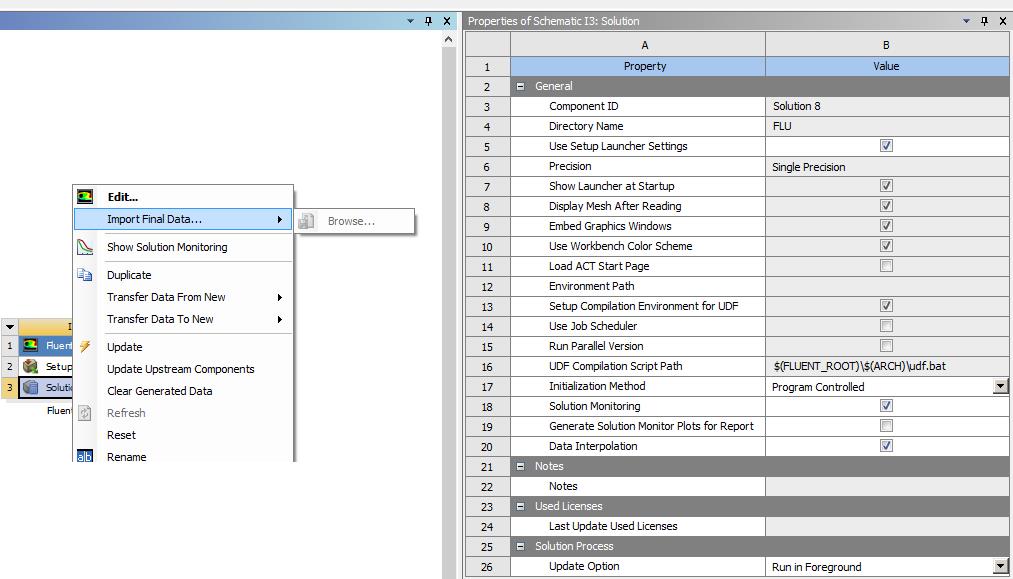Expand Transfer Data To New submenu arrow

click(x=280, y=319)
